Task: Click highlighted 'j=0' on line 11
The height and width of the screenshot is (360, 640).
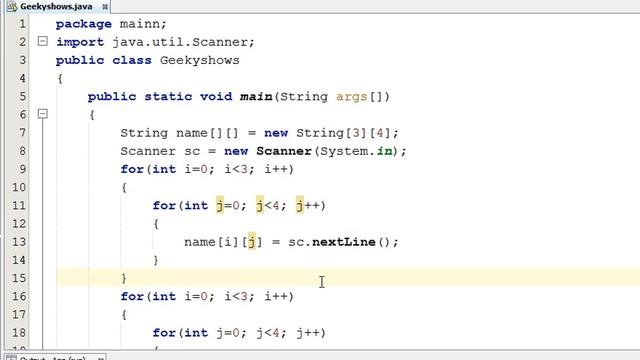Action: click(228, 205)
